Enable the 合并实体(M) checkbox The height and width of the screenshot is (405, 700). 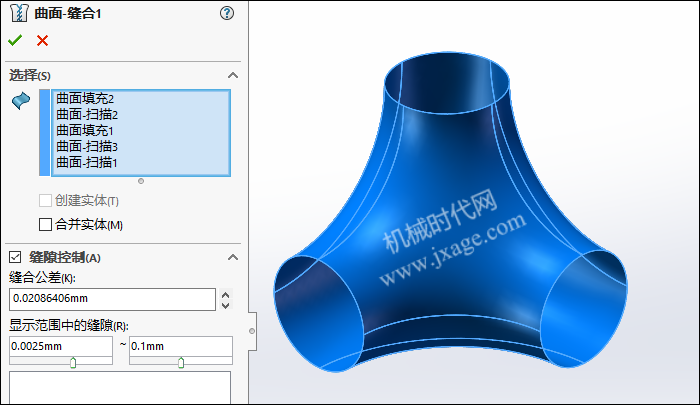[45, 224]
